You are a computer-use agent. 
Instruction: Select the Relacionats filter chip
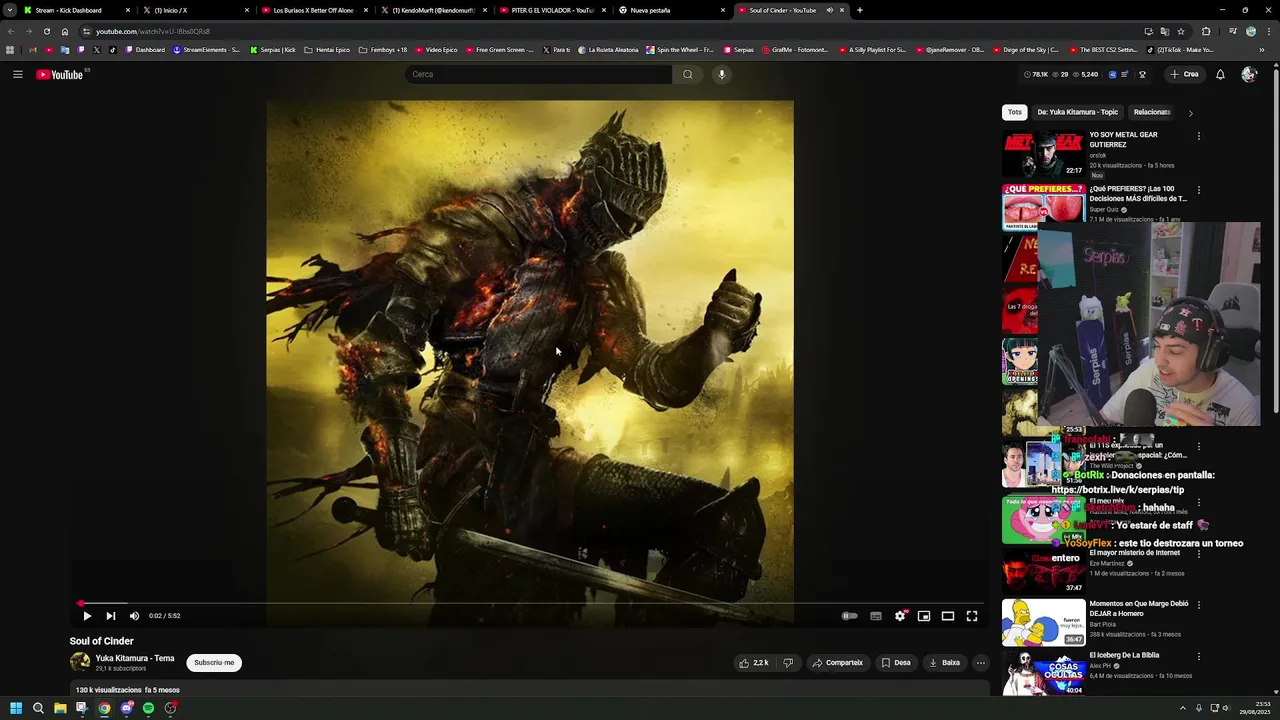[1152, 112]
